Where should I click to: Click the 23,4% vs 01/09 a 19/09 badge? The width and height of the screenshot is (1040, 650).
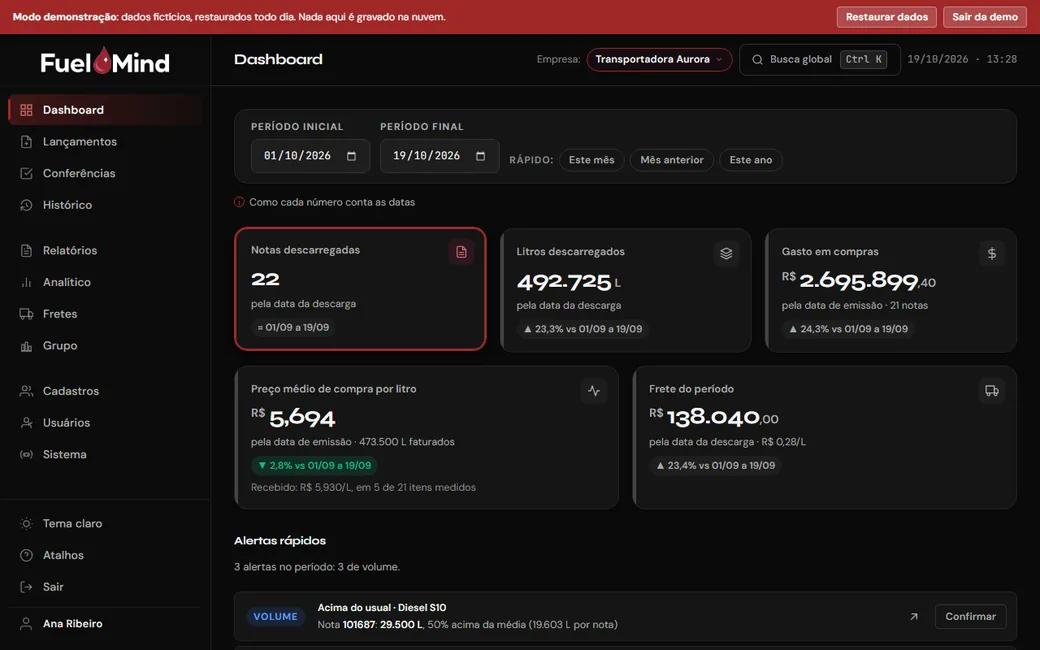point(716,466)
